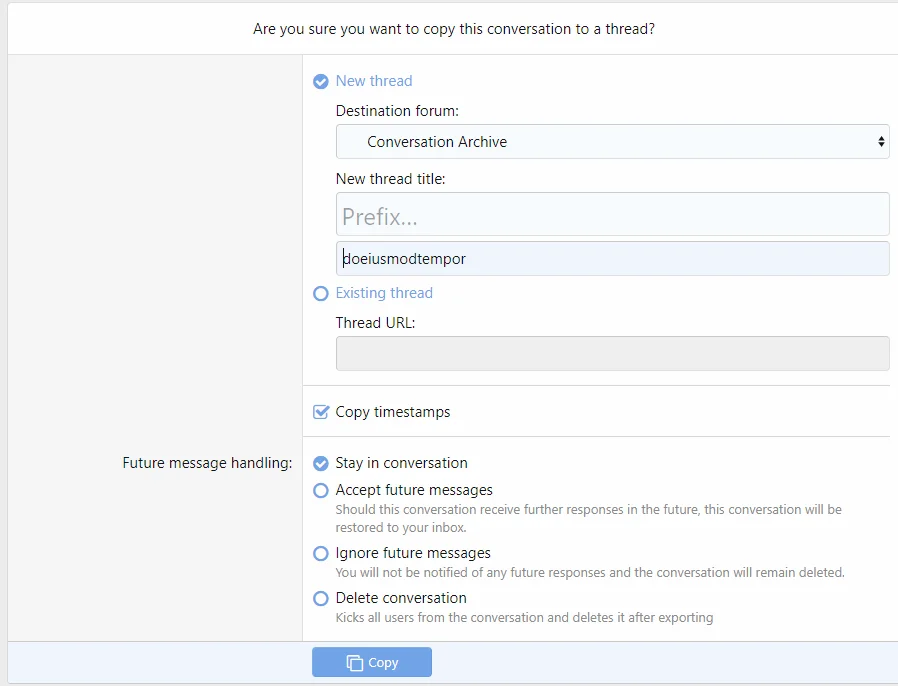Click the dropdown arrow beside Conversation Archive
Viewport: 898px width, 686px height.
tap(881, 142)
